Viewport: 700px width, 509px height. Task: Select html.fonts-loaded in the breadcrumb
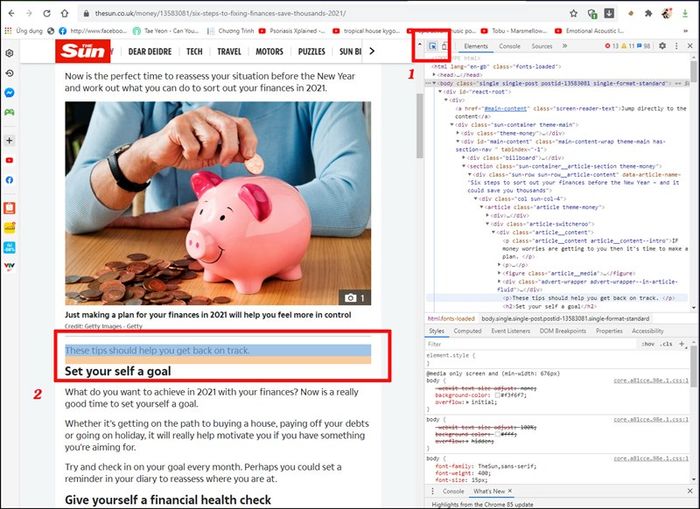coord(451,319)
